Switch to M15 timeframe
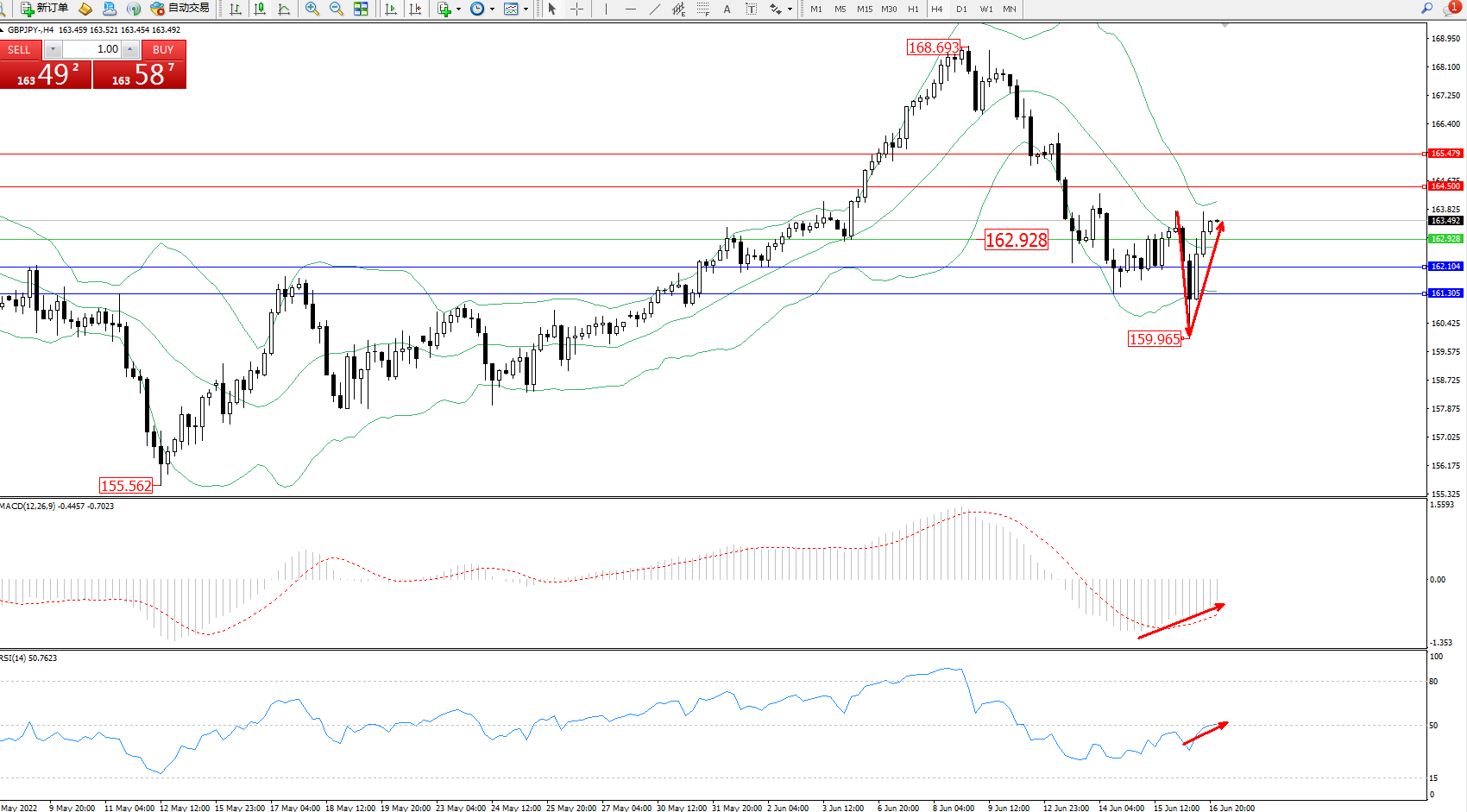 pos(865,9)
